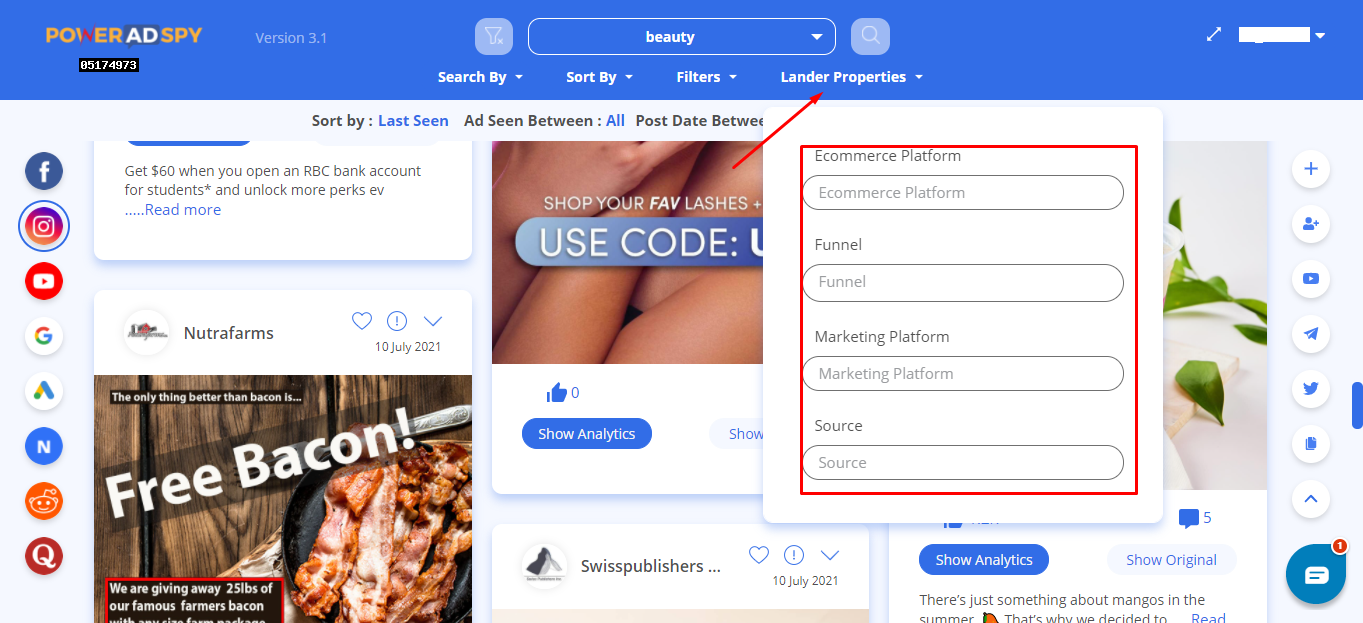Like the lashes ad thumbs-up icon
This screenshot has height=623, width=1363.
pos(557,393)
